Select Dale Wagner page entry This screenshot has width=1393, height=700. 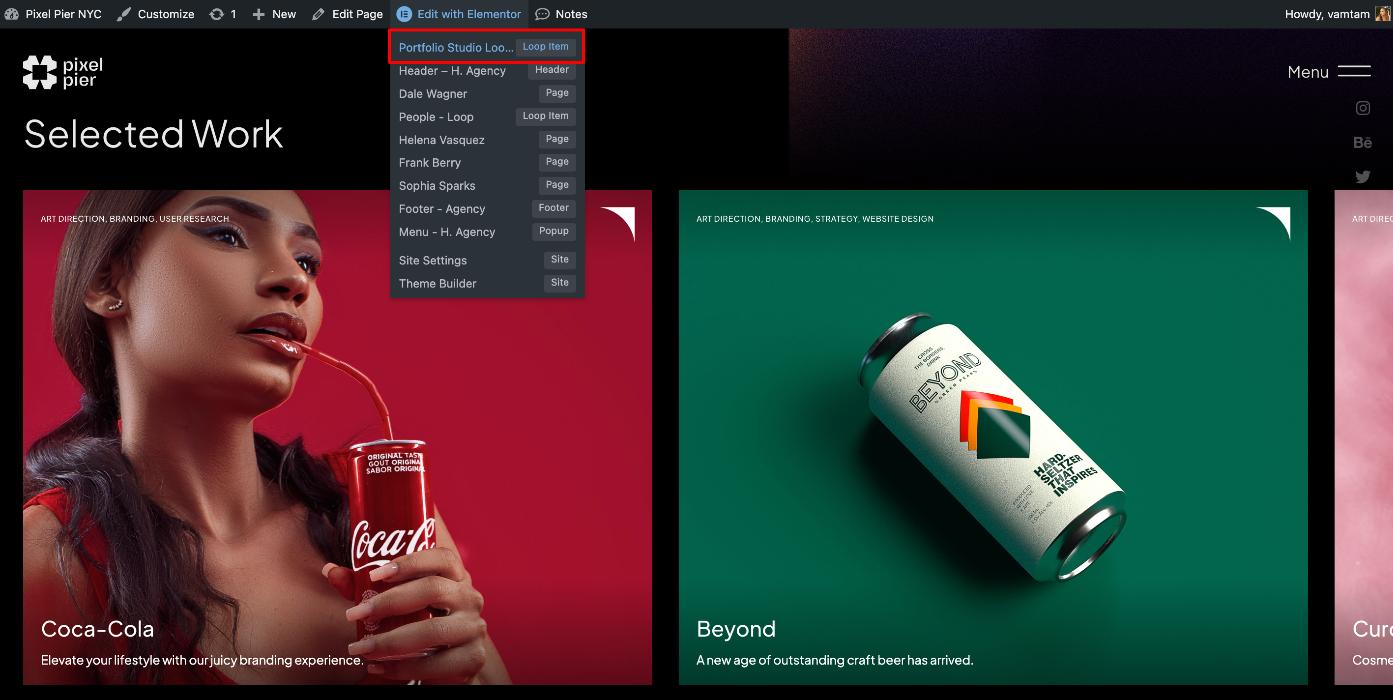tap(487, 93)
